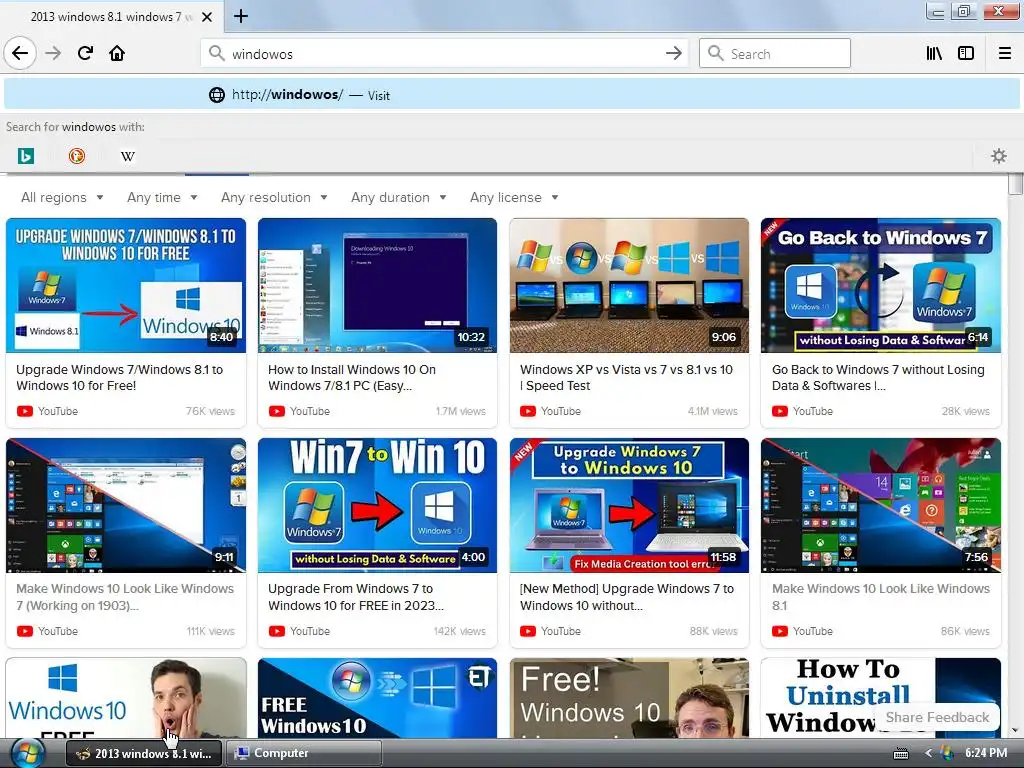Open Go Back to Windows 7 thumbnail
Viewport: 1024px width, 768px height.
click(881, 285)
